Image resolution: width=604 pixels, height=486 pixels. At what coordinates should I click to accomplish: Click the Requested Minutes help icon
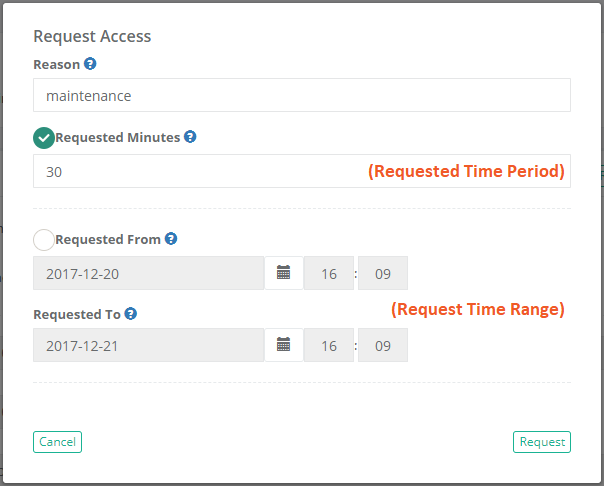pyautogui.click(x=190, y=137)
